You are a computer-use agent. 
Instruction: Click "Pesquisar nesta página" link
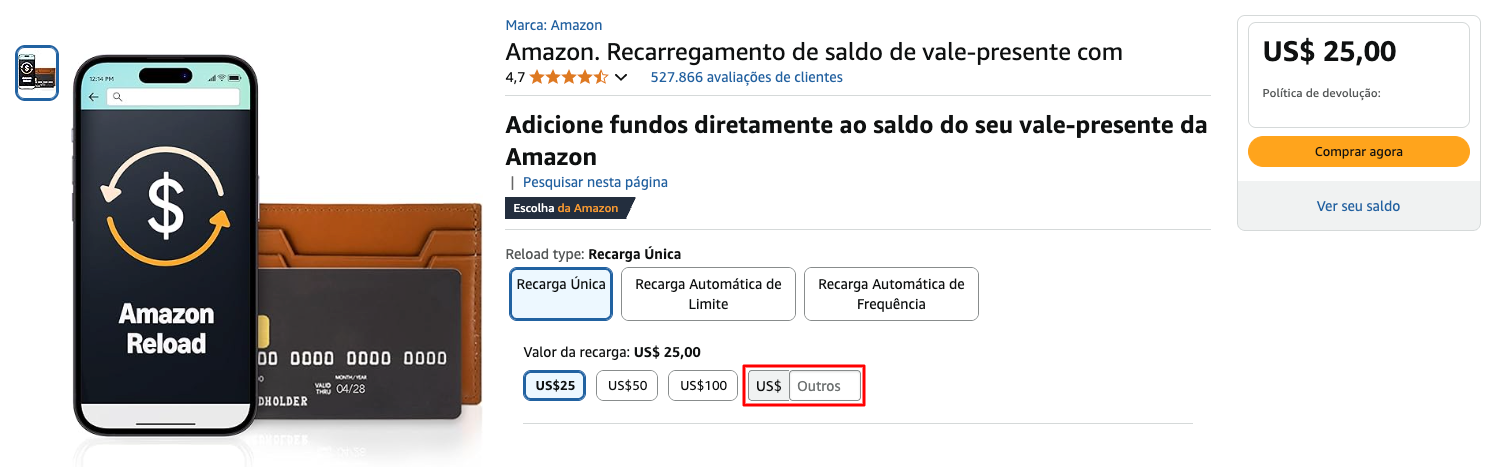(x=595, y=182)
